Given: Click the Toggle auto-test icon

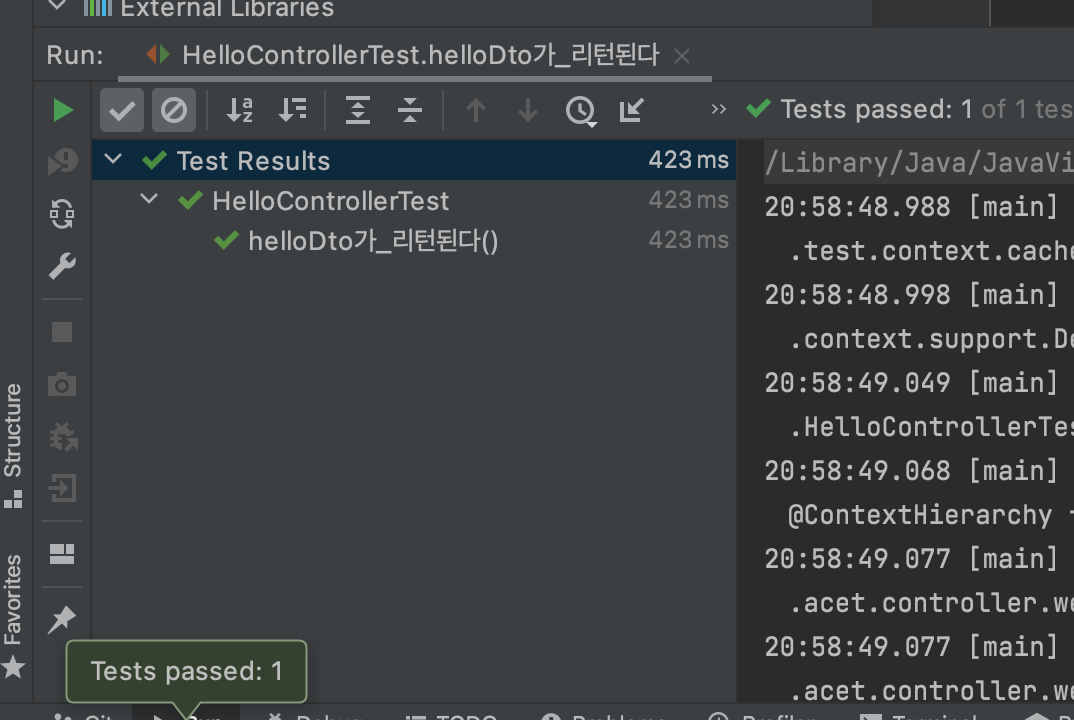Looking at the screenshot, I should [62, 214].
